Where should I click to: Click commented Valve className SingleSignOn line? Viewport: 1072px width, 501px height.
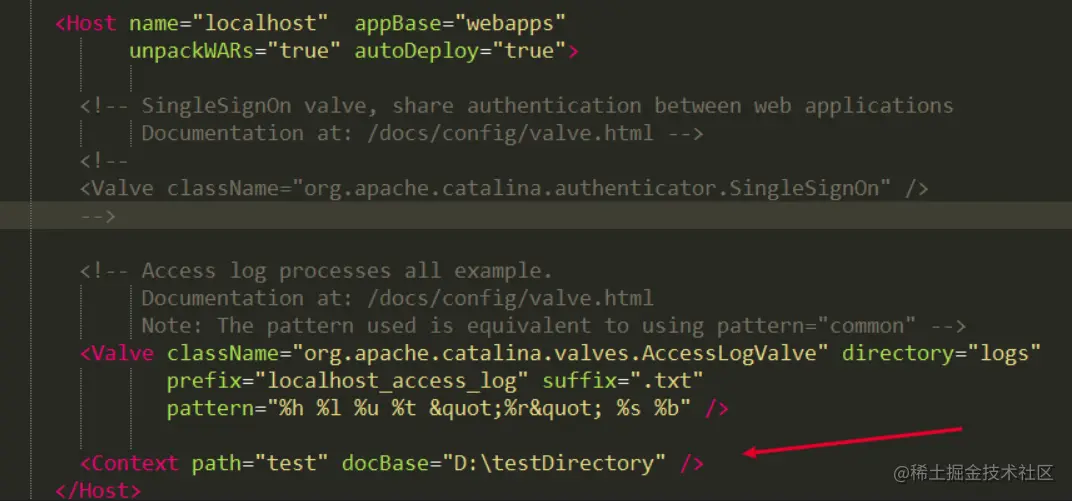[x=504, y=189]
